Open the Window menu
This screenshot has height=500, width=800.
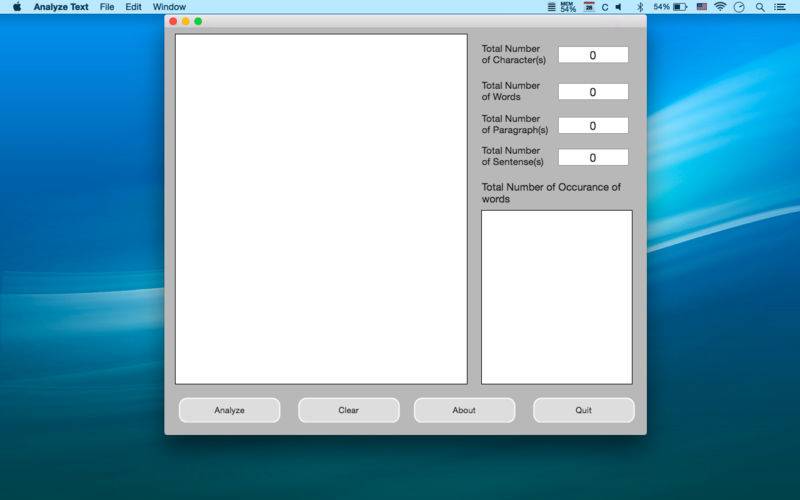pos(169,7)
